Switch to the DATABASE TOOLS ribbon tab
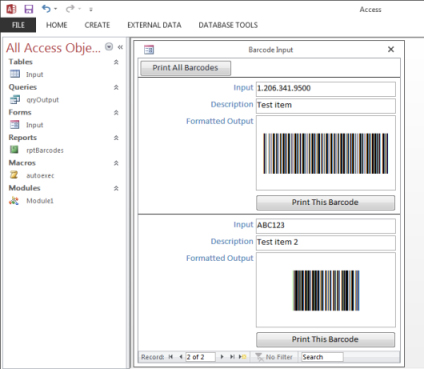Screen dimensions: 424x369 click(228, 25)
